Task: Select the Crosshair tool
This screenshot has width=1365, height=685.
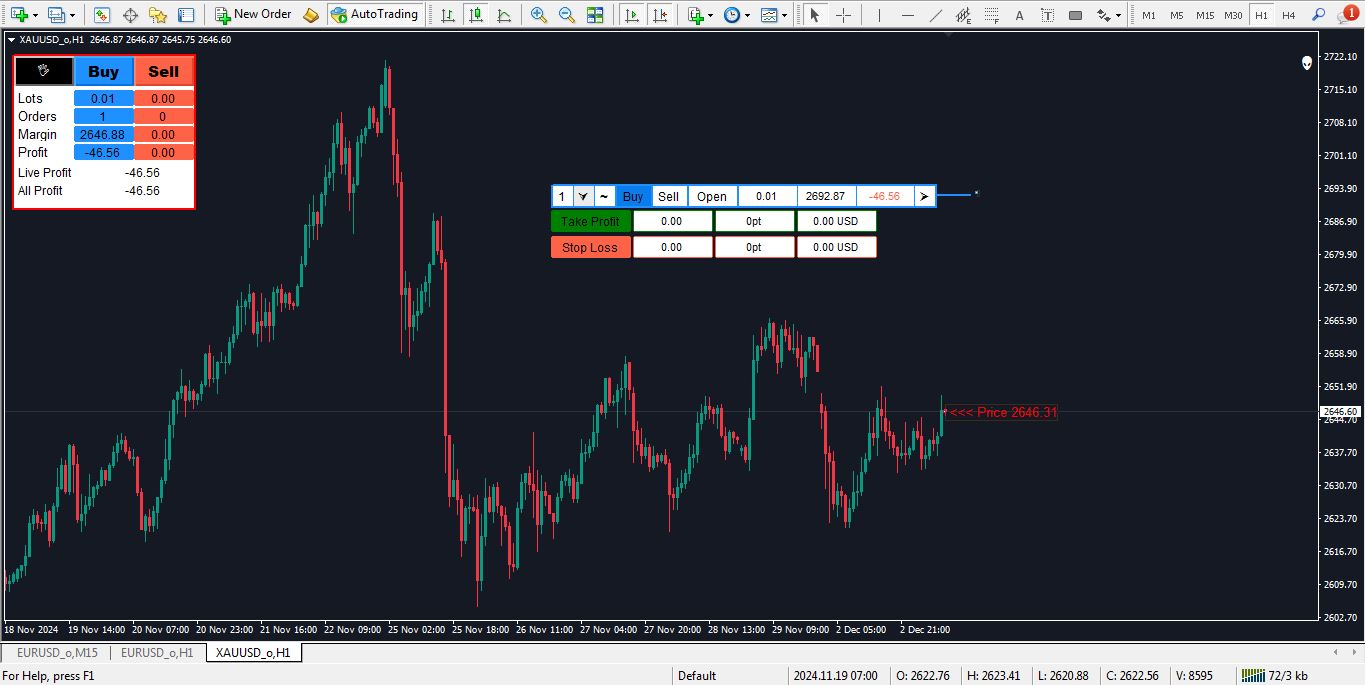Action: tap(843, 15)
